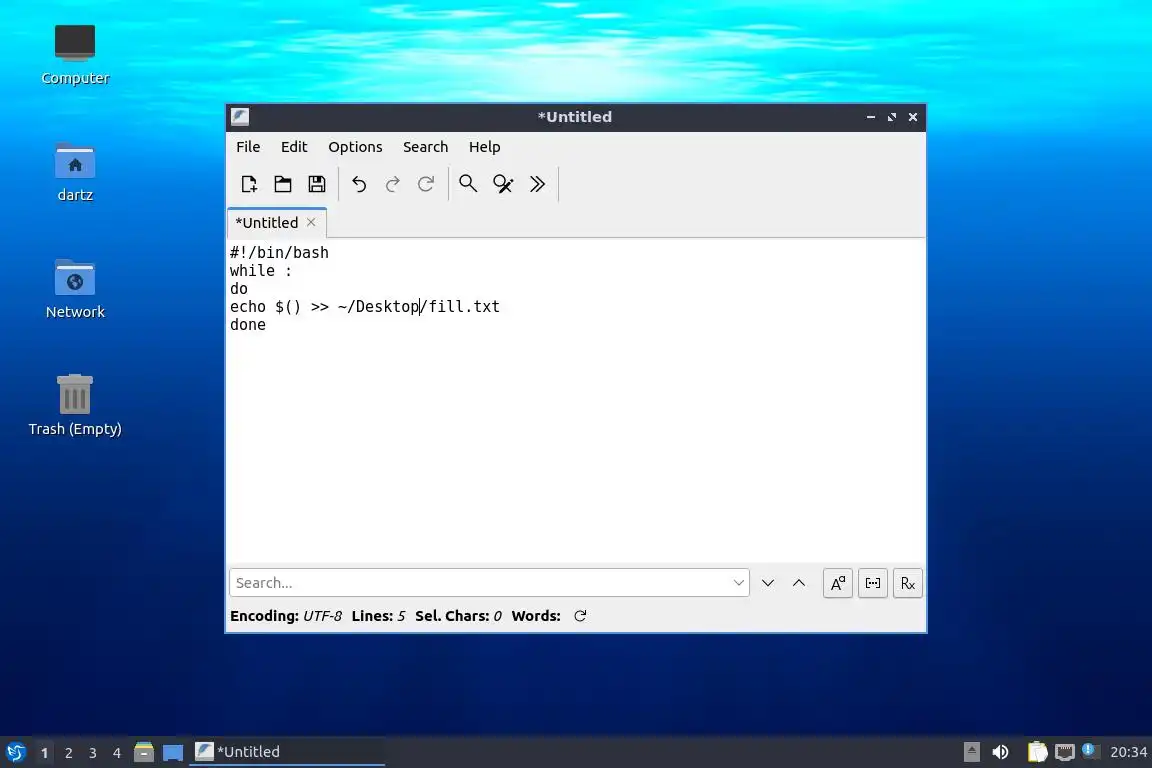
Task: Open the Search menu
Action: 425,147
